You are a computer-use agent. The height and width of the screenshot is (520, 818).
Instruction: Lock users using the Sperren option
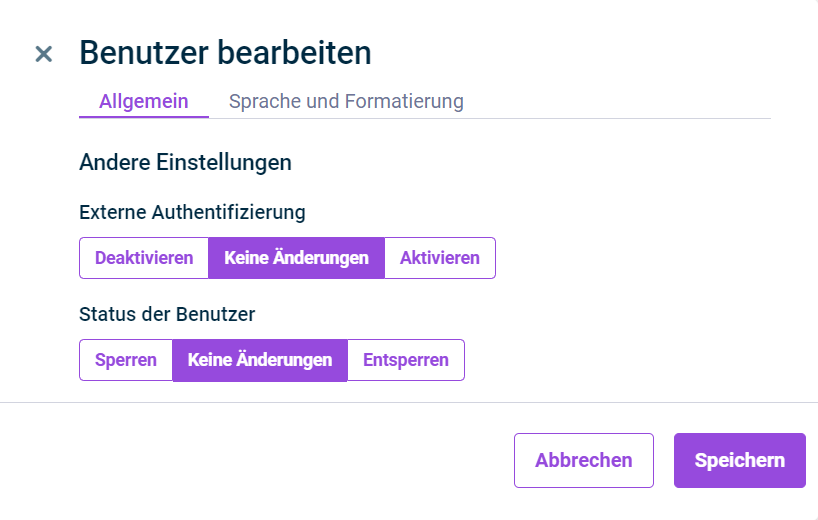[x=126, y=360]
